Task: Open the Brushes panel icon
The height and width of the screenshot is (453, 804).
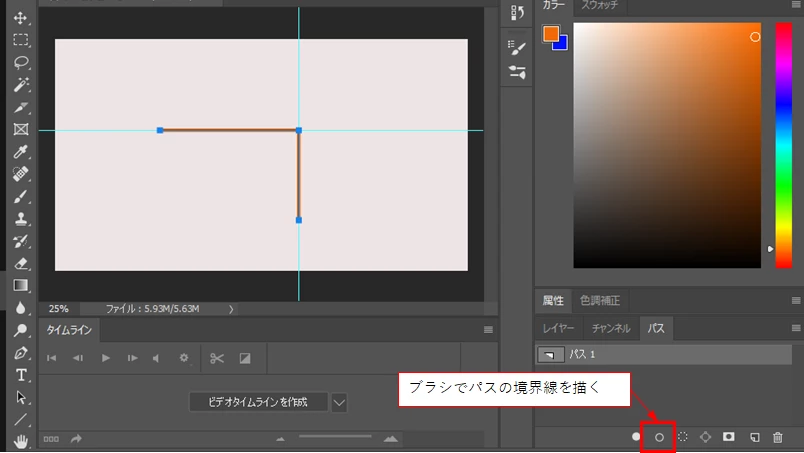Action: coord(517,72)
